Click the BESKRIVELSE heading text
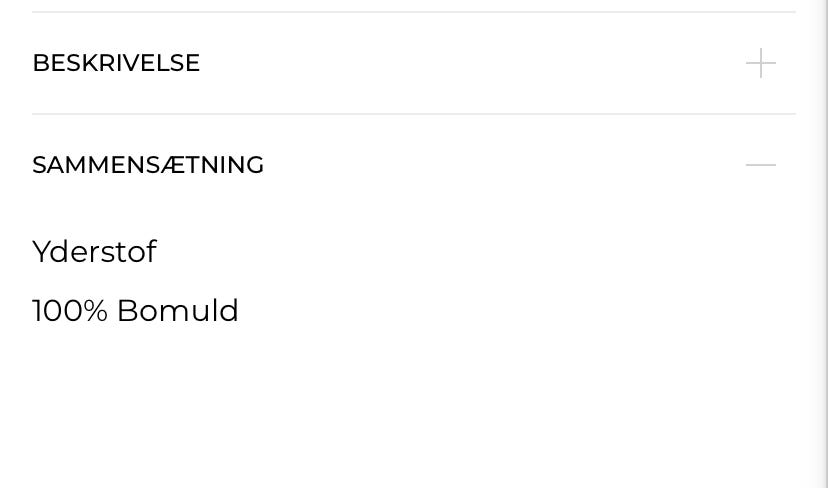The height and width of the screenshot is (488, 828). coord(116,63)
